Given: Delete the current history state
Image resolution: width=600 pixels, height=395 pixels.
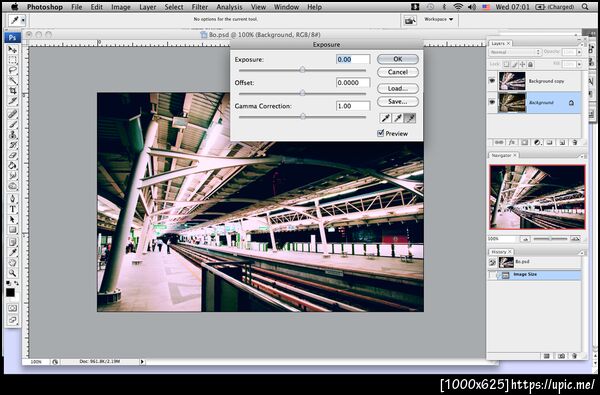Looking at the screenshot, I should tap(574, 356).
